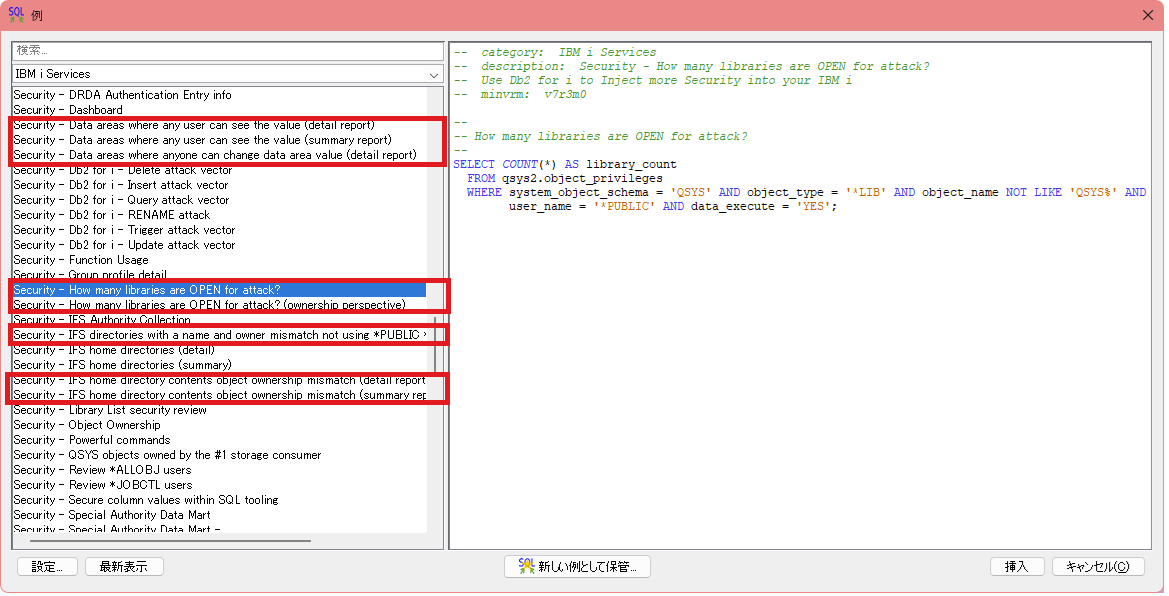Click the FROM qsys2.object_privileges line
The width and height of the screenshot is (1169, 596).
(x=564, y=178)
